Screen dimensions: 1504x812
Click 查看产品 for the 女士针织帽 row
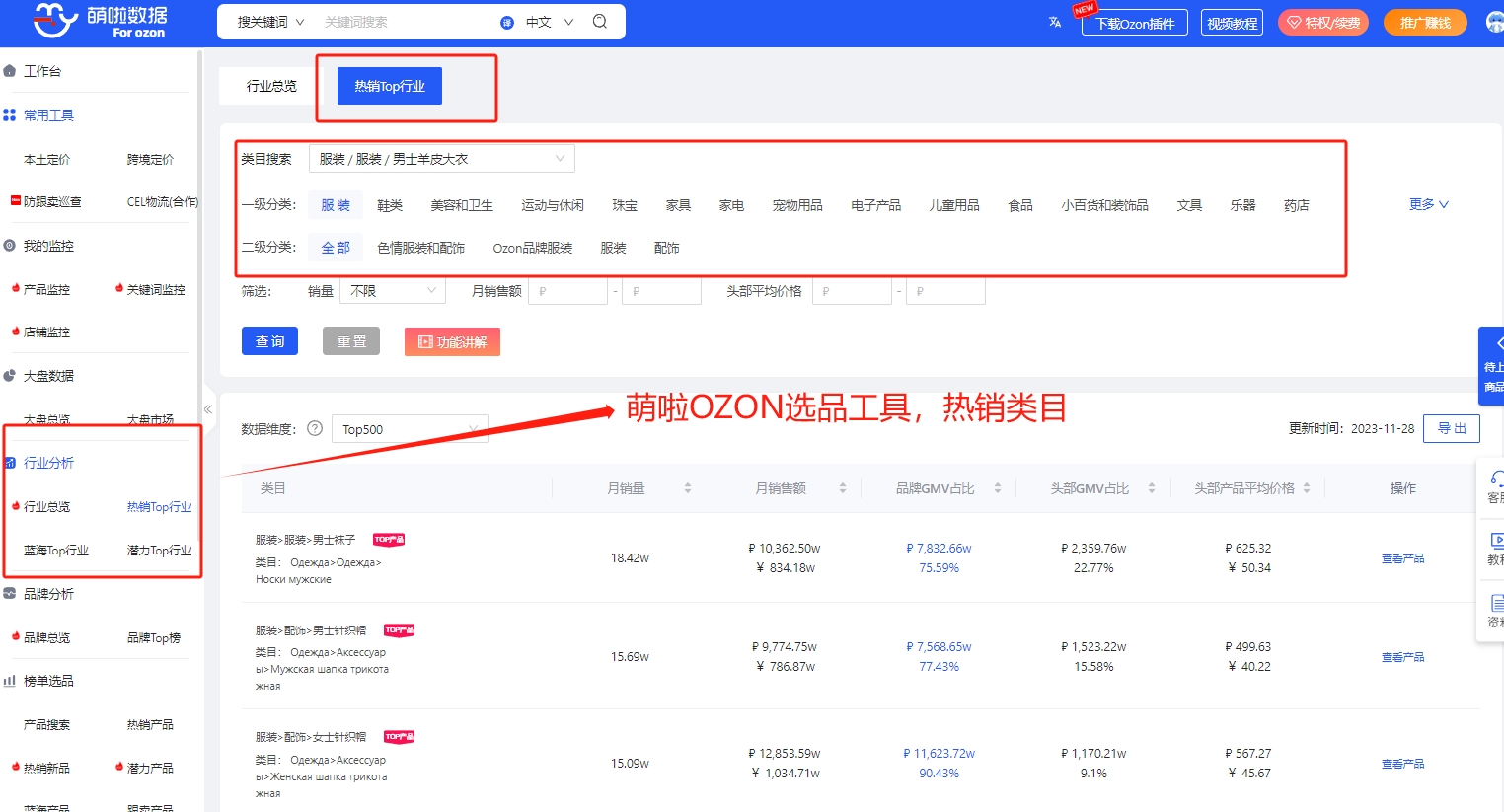coord(1402,764)
